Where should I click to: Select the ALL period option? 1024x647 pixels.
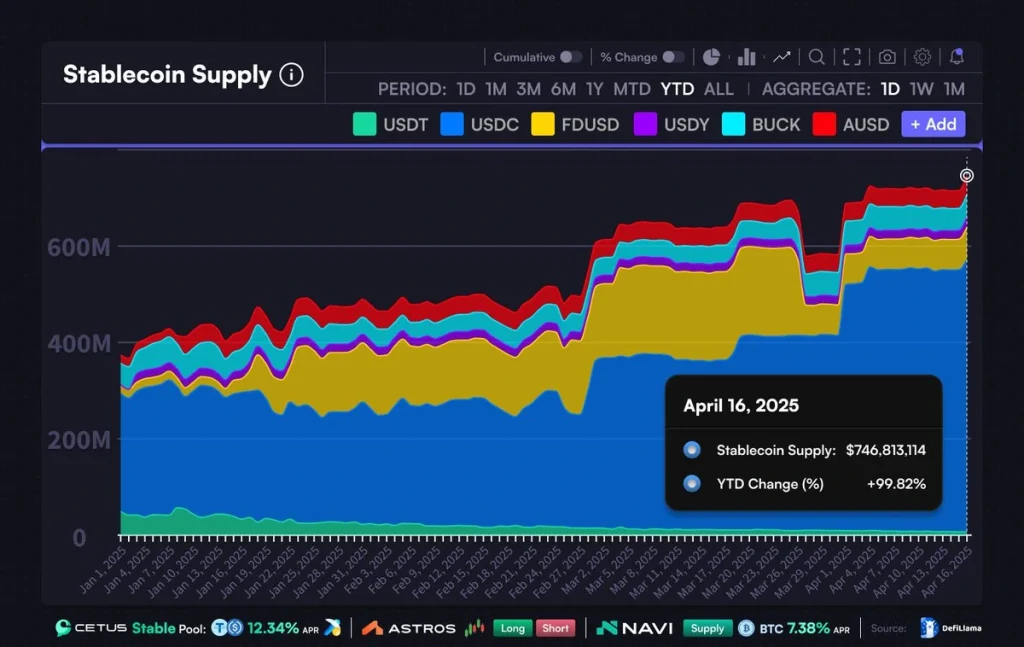coord(718,89)
